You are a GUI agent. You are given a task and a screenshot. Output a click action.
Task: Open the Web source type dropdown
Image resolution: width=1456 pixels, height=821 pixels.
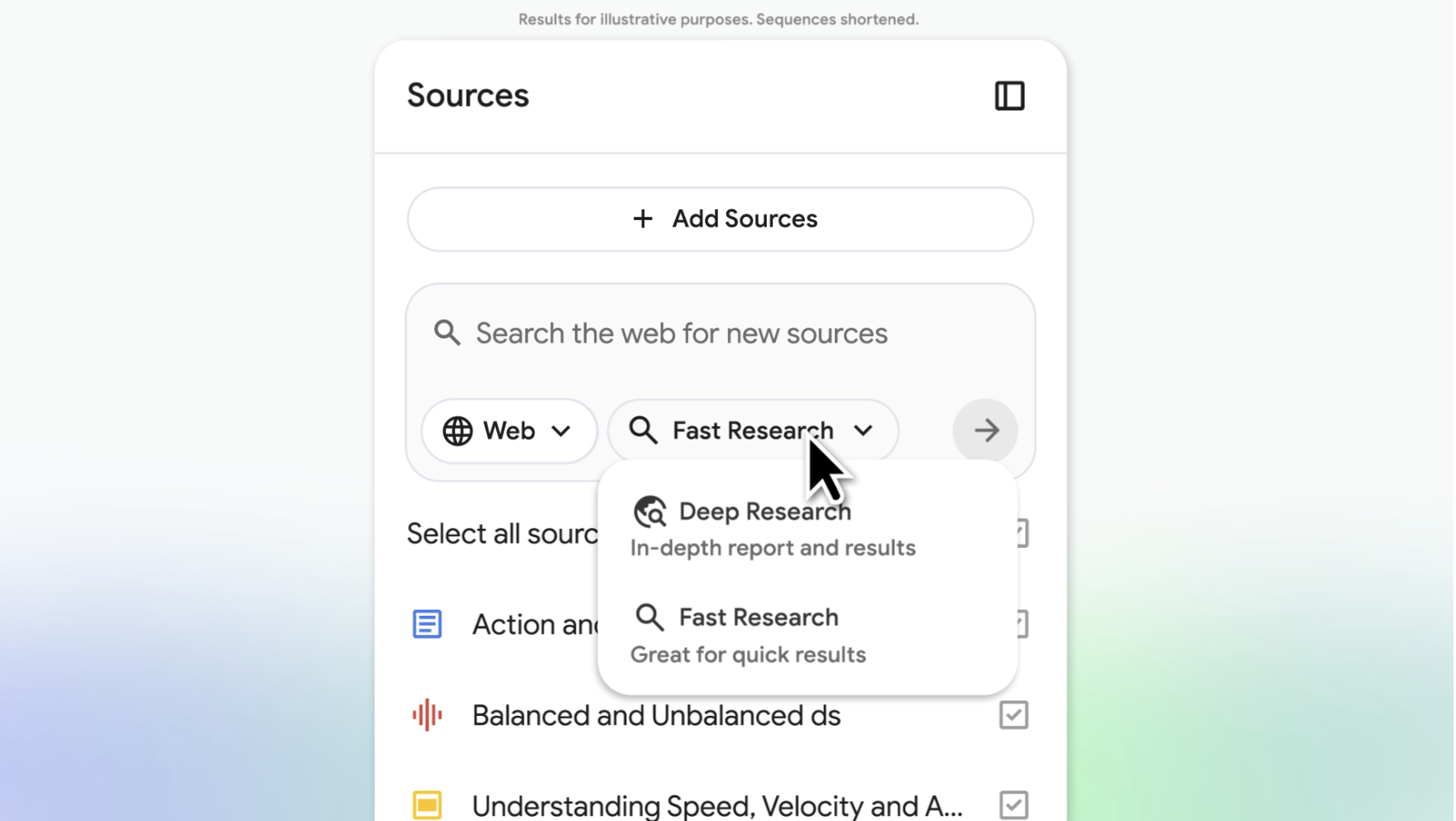509,431
